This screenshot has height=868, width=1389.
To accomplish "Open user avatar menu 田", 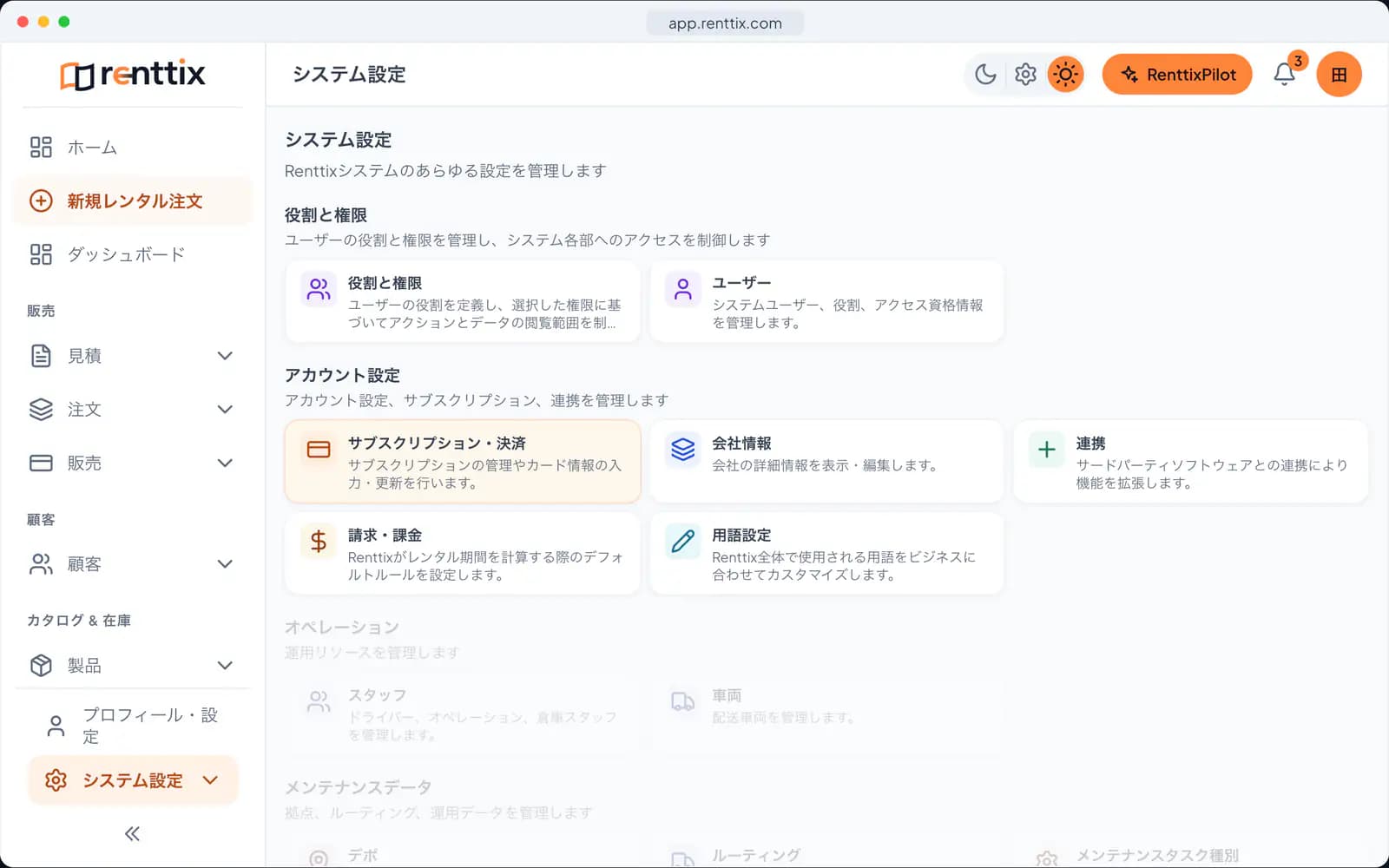I will tap(1339, 75).
